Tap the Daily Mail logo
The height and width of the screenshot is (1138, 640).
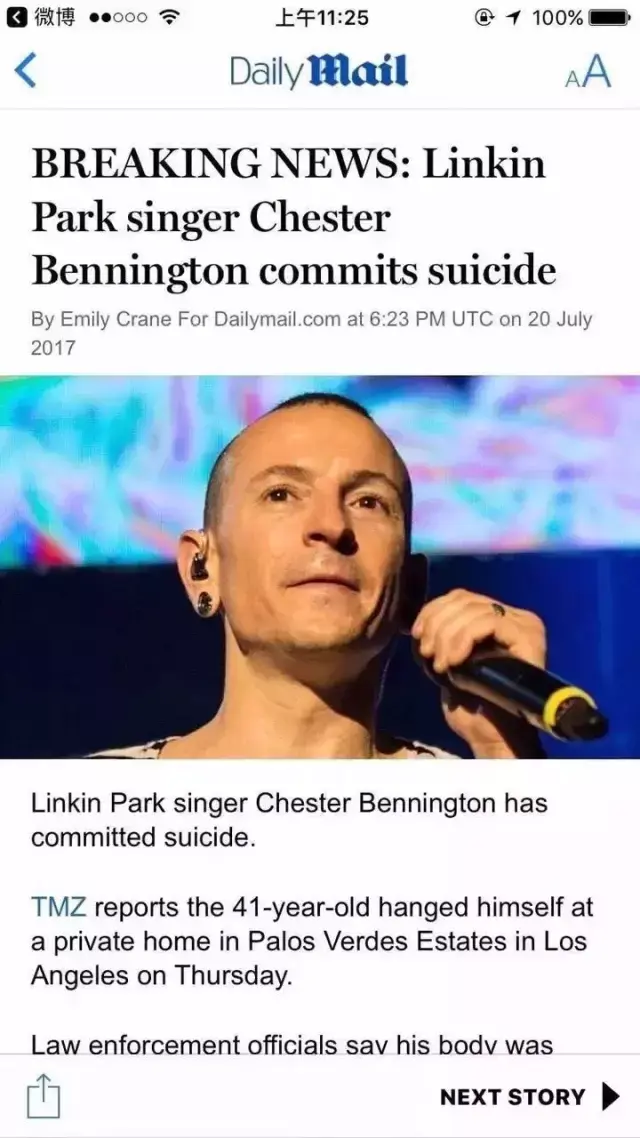319,72
